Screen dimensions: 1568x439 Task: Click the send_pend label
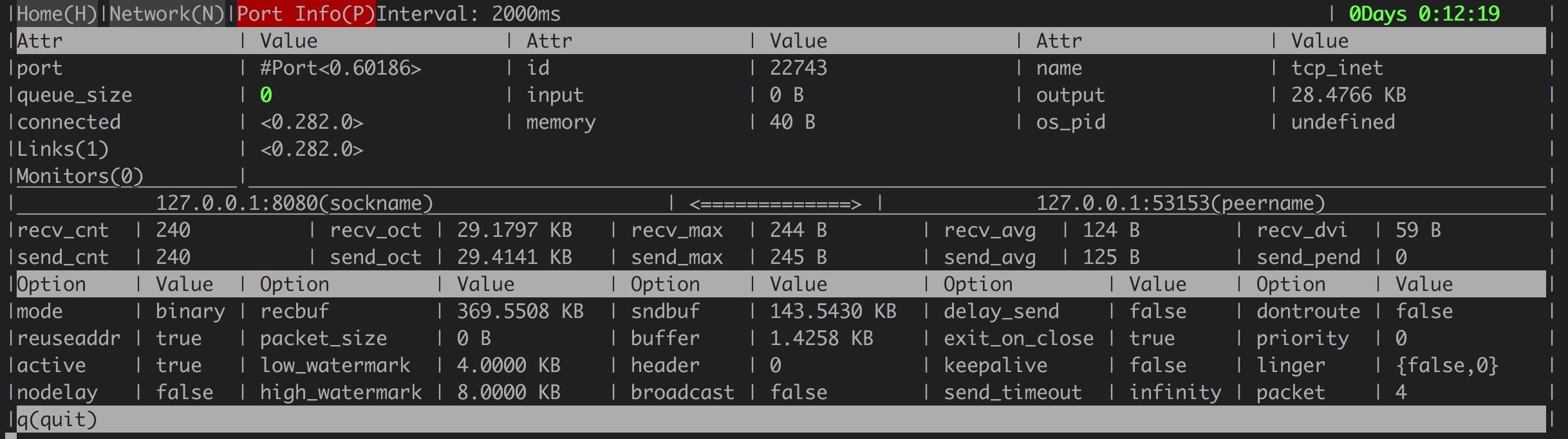(1308, 257)
